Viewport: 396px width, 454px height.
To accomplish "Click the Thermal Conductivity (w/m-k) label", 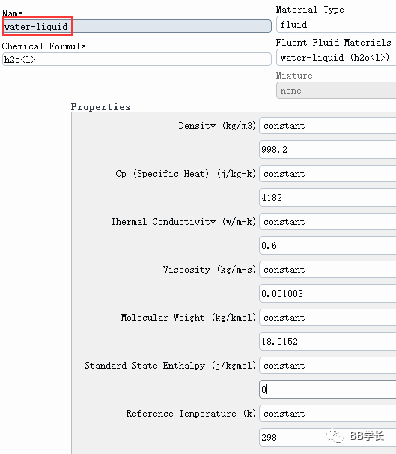I will tap(184, 222).
